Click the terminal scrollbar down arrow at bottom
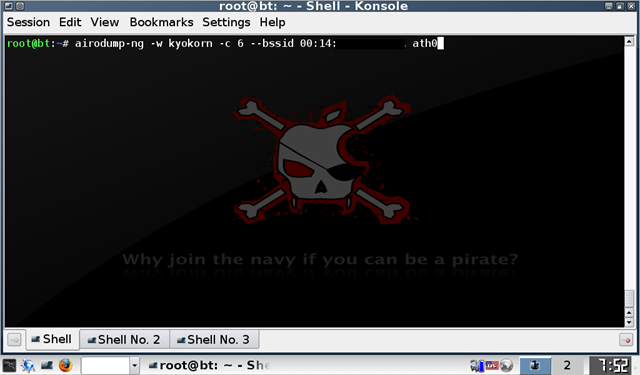Image resolution: width=640 pixels, height=375 pixels. [629, 322]
